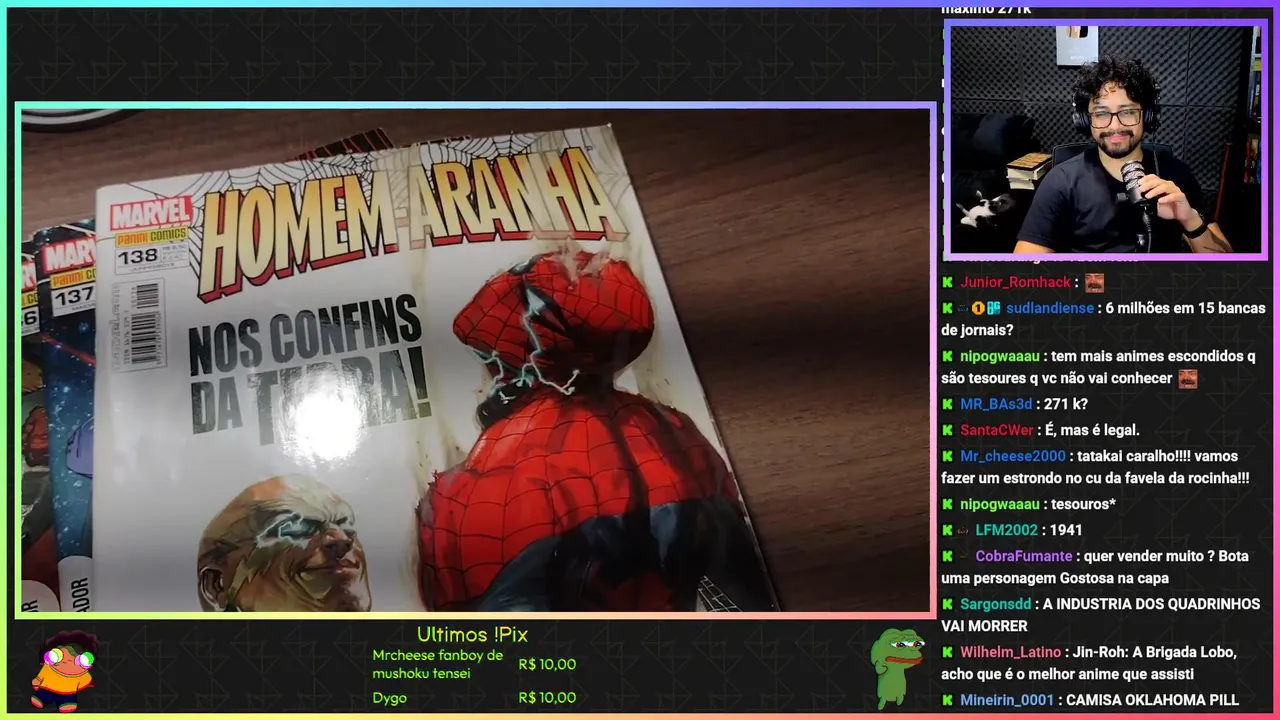Select the username Mineirin_0001 in chat
This screenshot has height=720, width=1280.
tap(1007, 700)
